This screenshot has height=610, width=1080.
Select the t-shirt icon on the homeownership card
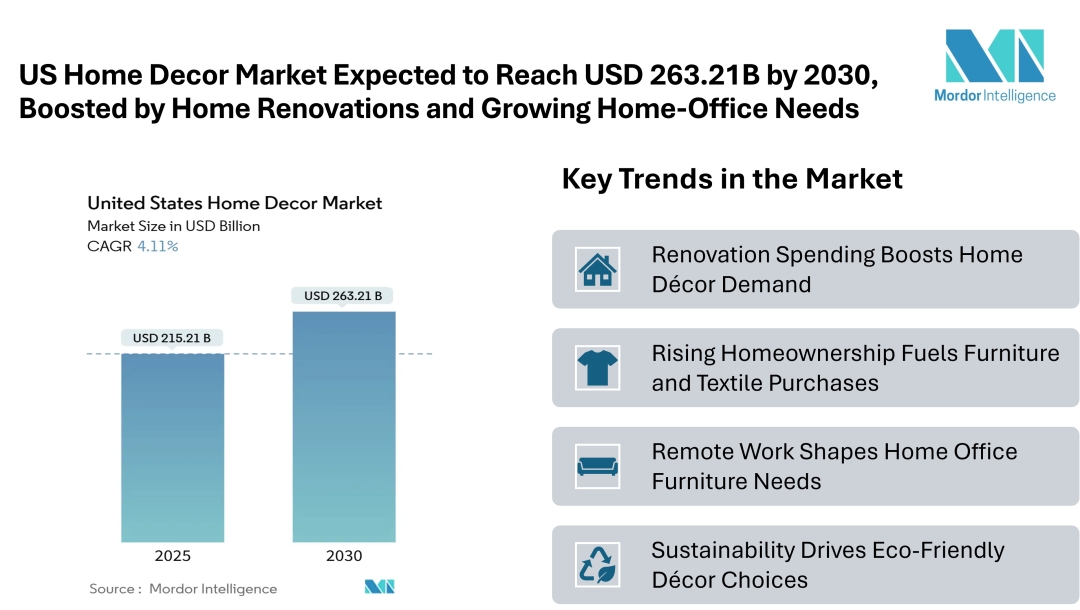(597, 366)
